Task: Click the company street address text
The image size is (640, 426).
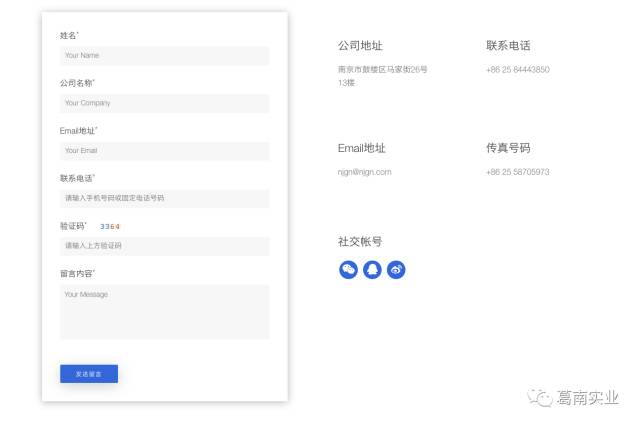Action: point(382,76)
